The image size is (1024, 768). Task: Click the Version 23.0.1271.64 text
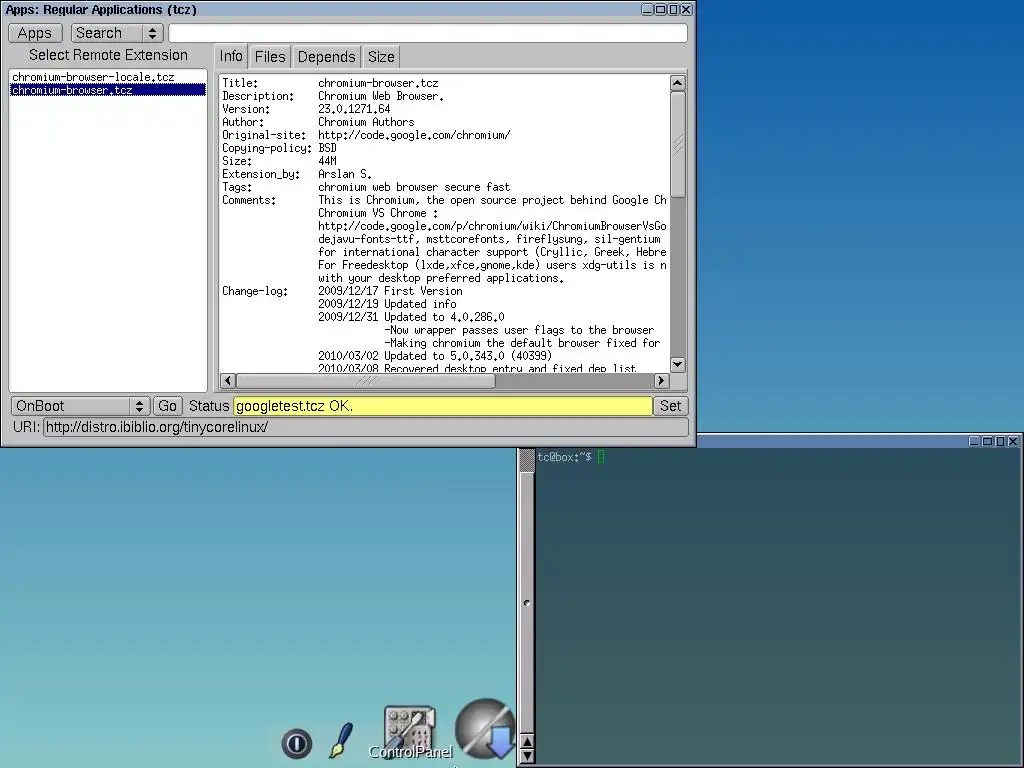(354, 109)
